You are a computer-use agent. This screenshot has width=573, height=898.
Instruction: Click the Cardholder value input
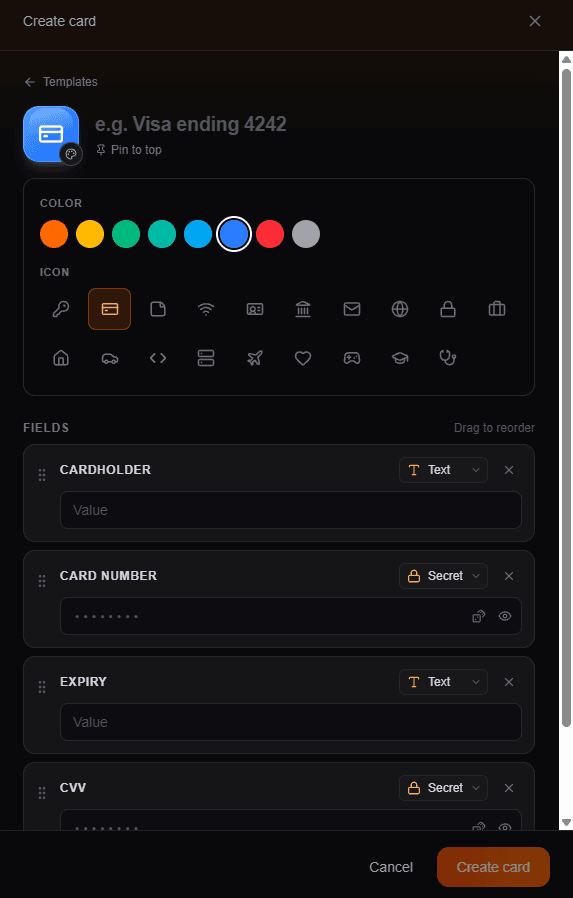click(x=291, y=510)
